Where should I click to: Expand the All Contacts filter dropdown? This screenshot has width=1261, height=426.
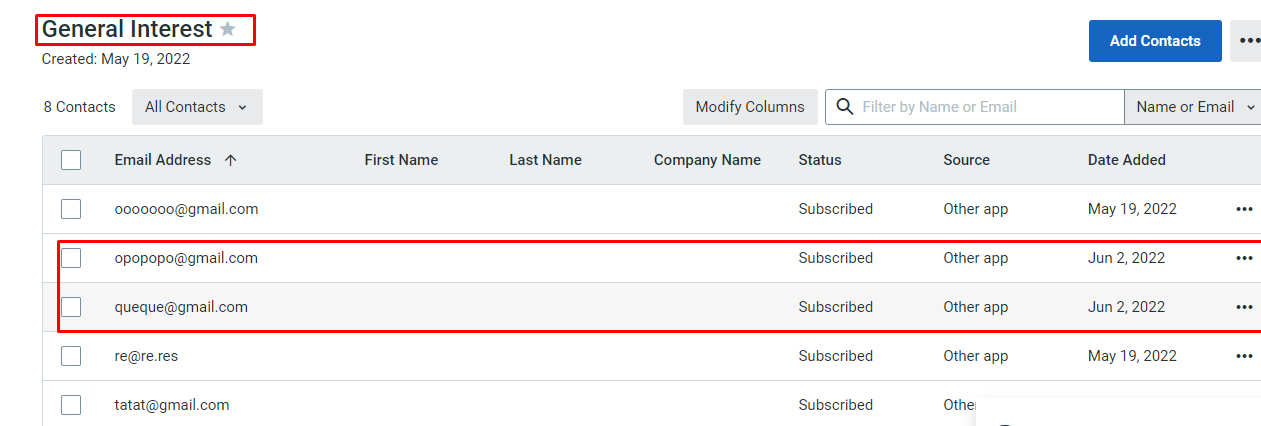[197, 107]
